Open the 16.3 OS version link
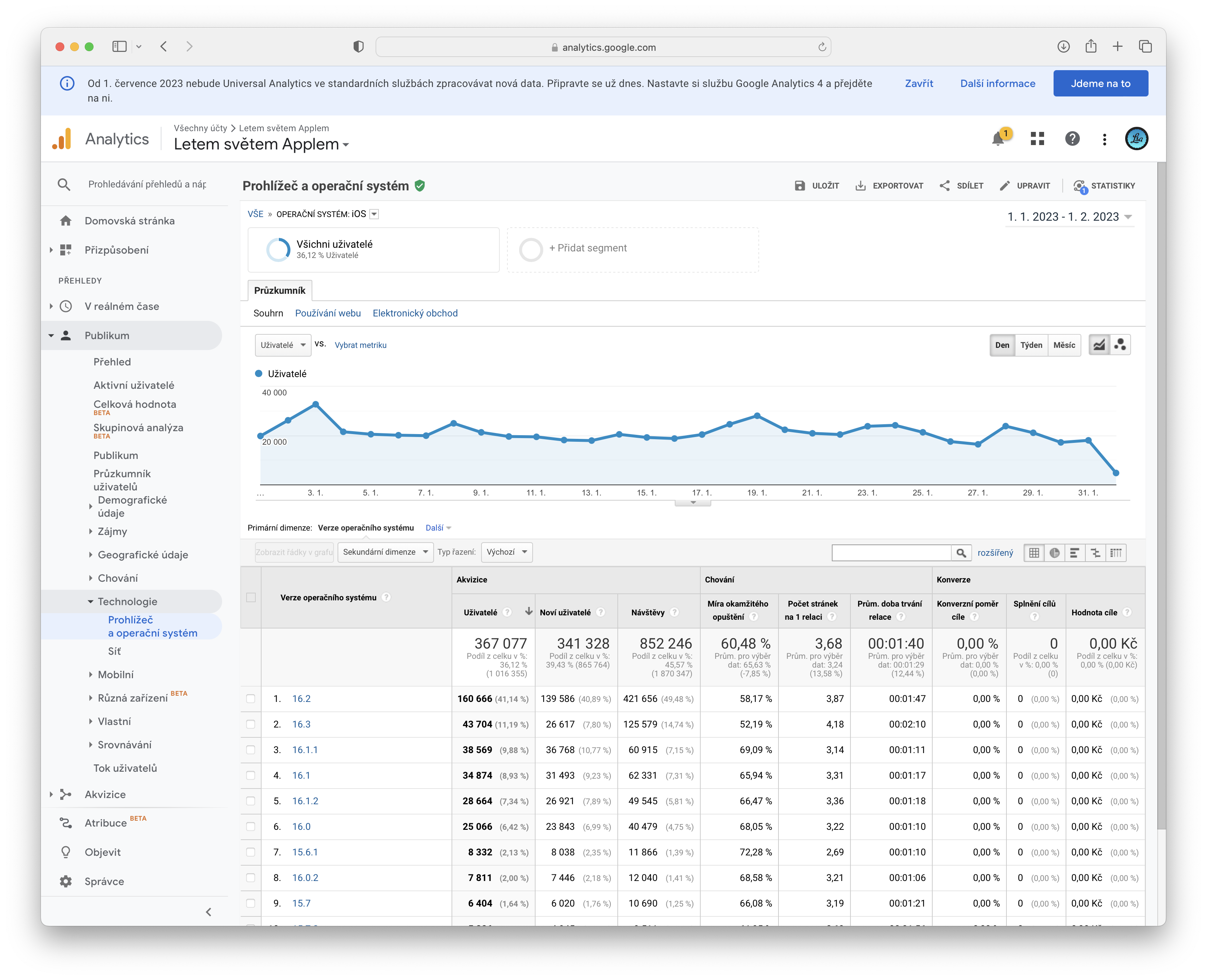 point(301,724)
